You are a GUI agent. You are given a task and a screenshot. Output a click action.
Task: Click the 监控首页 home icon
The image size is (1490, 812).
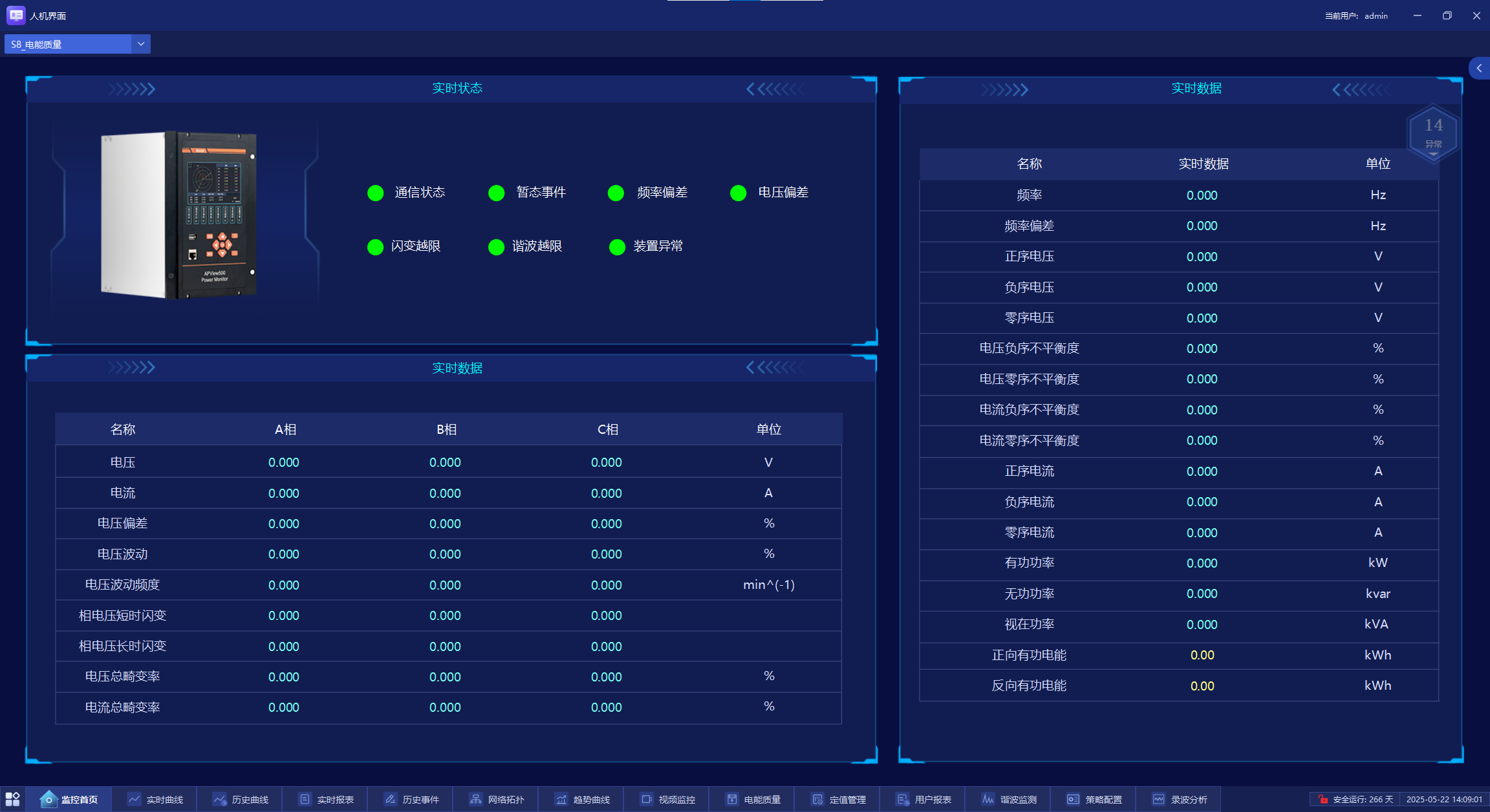click(49, 800)
